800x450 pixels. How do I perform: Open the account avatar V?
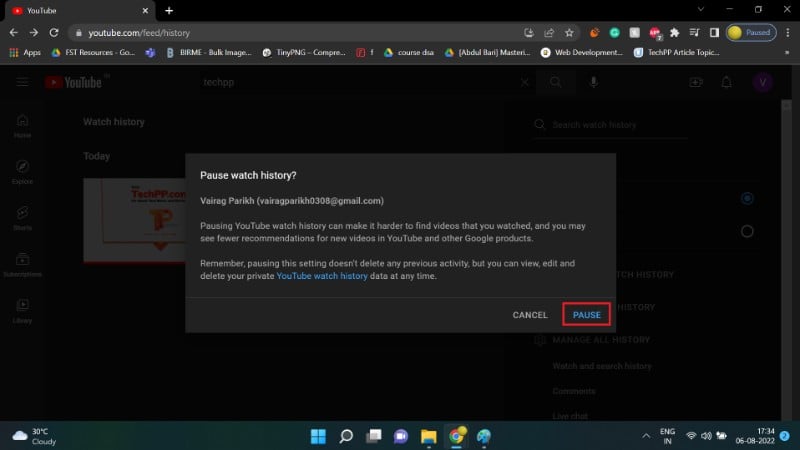(x=763, y=82)
